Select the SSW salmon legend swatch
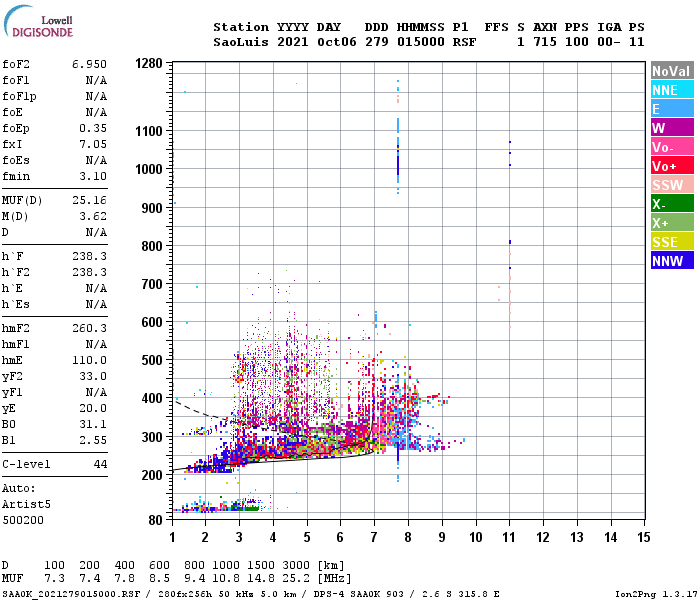 tap(672, 185)
